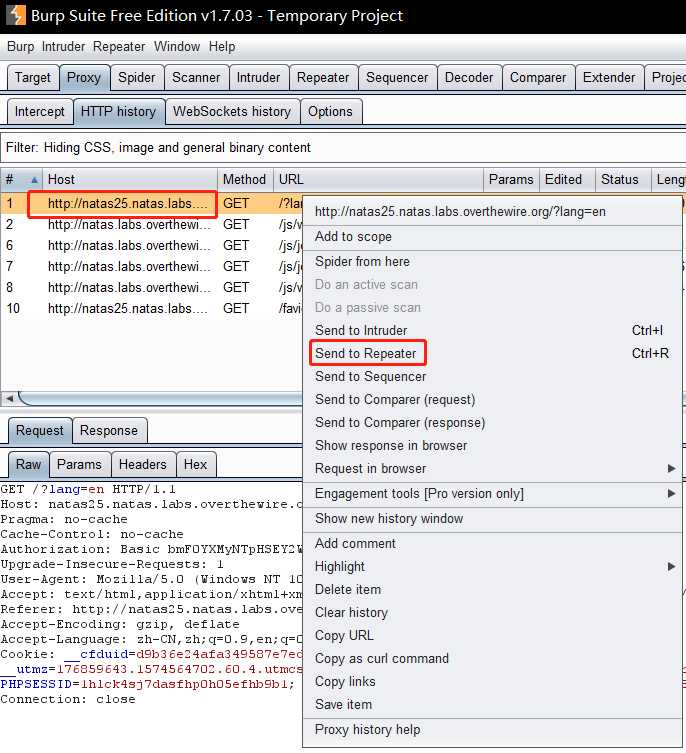
Task: Select history row 1 natas25 host
Action: 128,204
